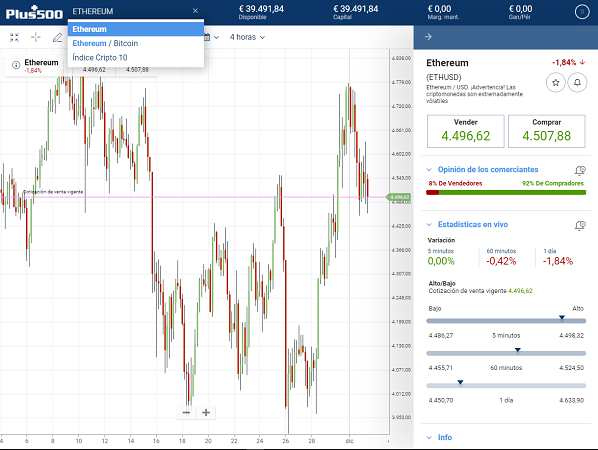Click the current price tag on axis

399,197
